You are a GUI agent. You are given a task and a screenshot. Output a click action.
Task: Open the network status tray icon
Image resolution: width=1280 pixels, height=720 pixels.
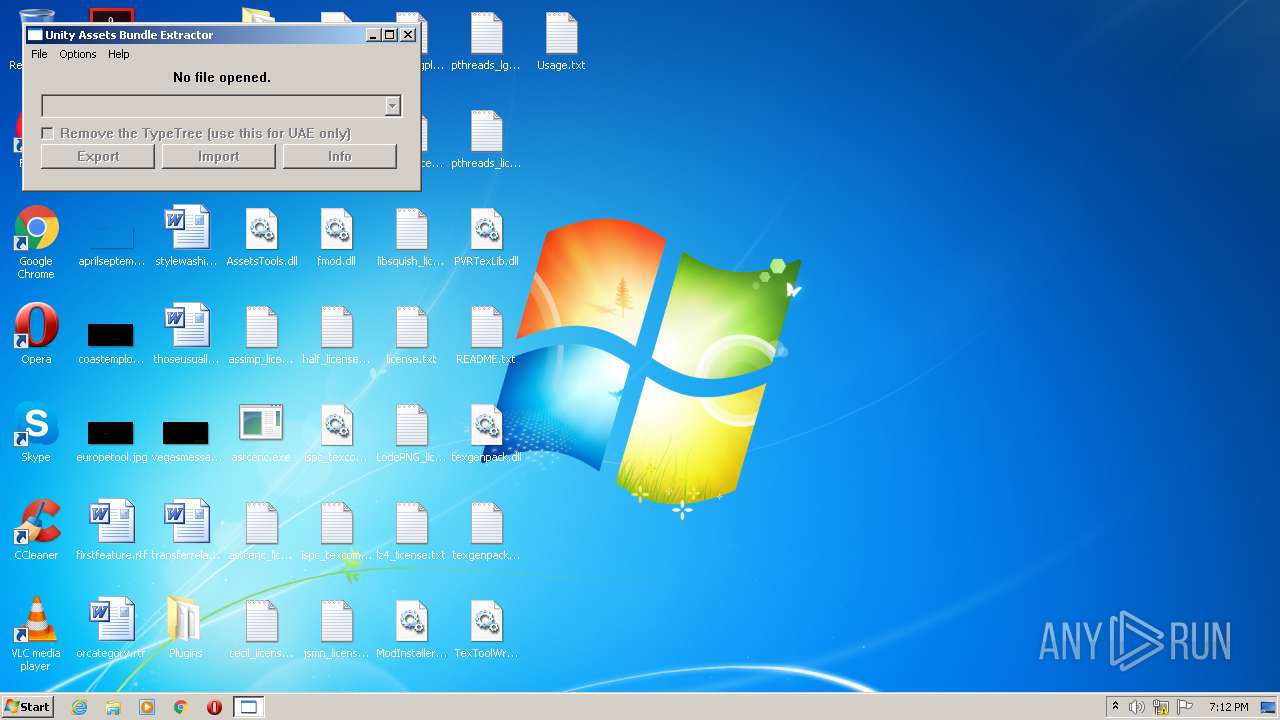1161,707
